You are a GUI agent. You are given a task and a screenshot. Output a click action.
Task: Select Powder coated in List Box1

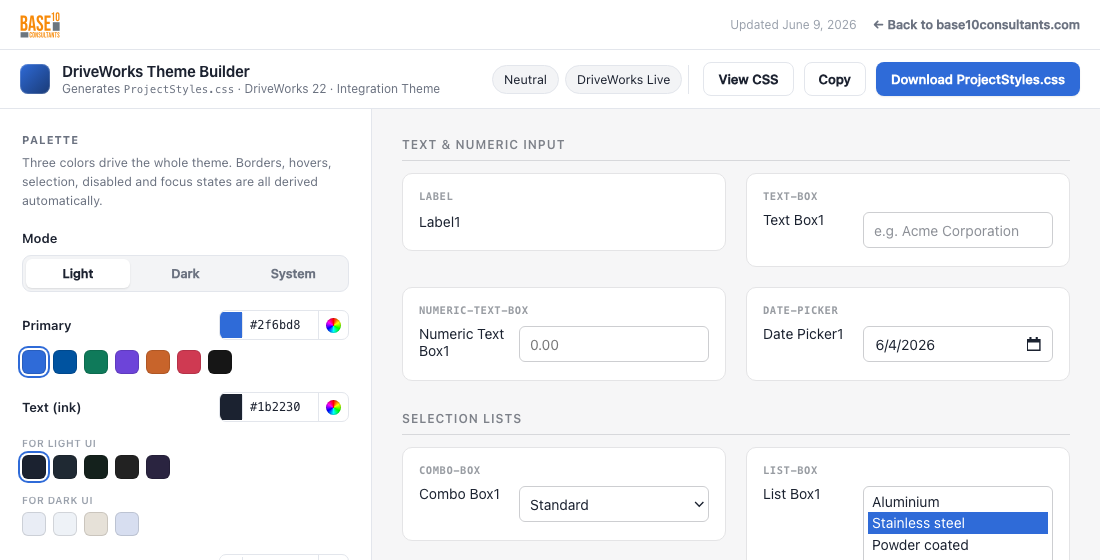[x=958, y=545]
